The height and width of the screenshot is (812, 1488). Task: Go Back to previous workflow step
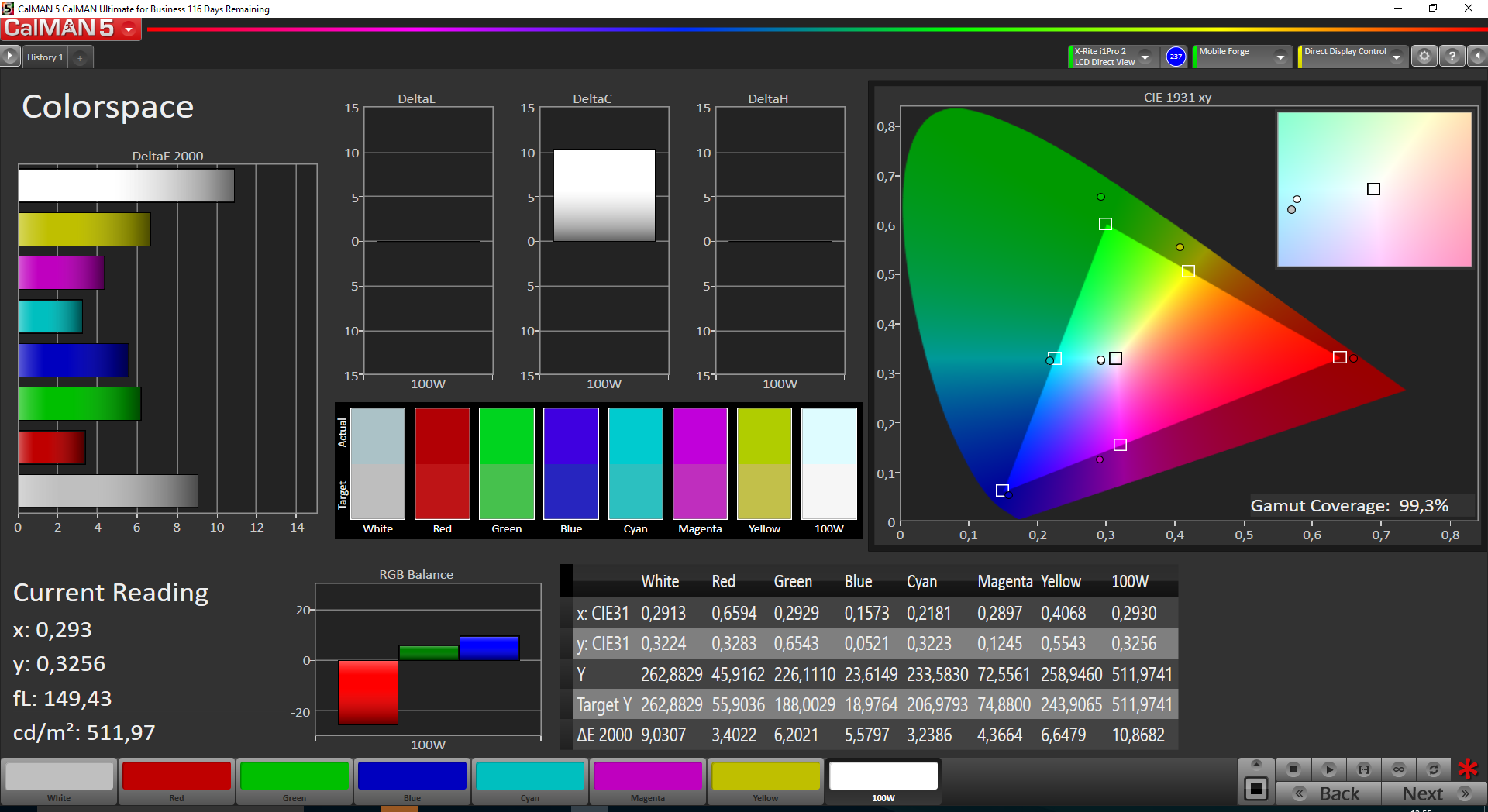[x=1328, y=793]
